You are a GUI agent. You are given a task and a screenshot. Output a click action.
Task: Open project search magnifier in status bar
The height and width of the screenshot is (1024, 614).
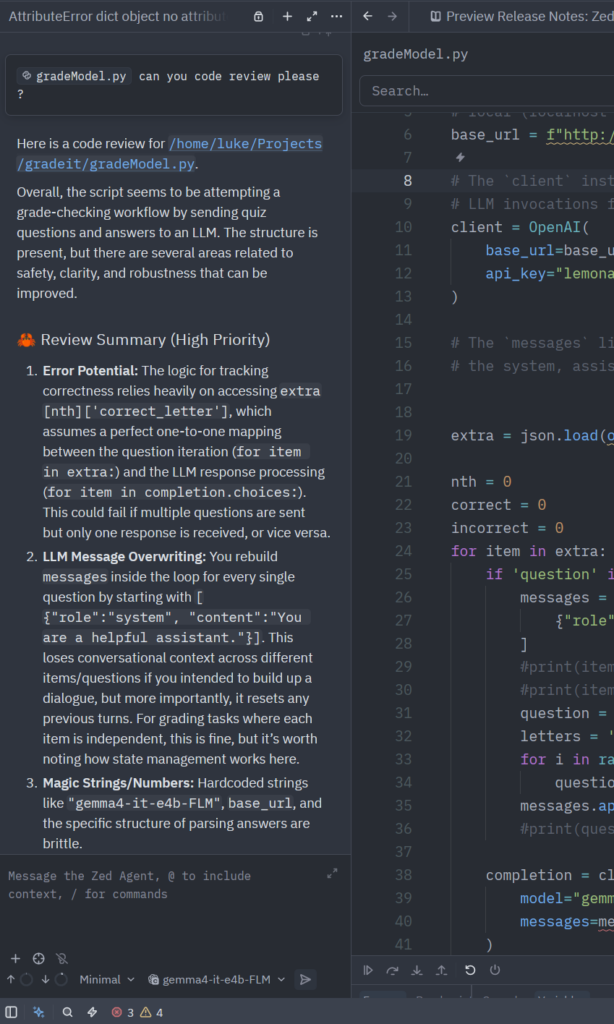click(67, 1012)
